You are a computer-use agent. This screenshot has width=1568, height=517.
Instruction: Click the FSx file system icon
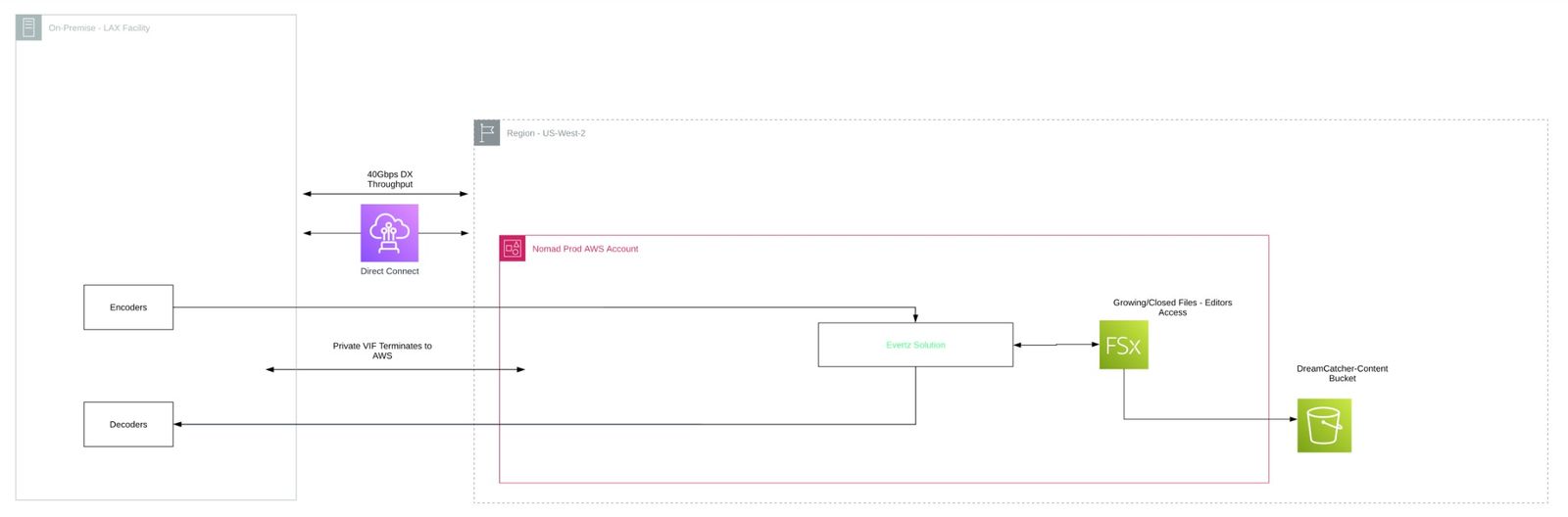pyautogui.click(x=1123, y=345)
